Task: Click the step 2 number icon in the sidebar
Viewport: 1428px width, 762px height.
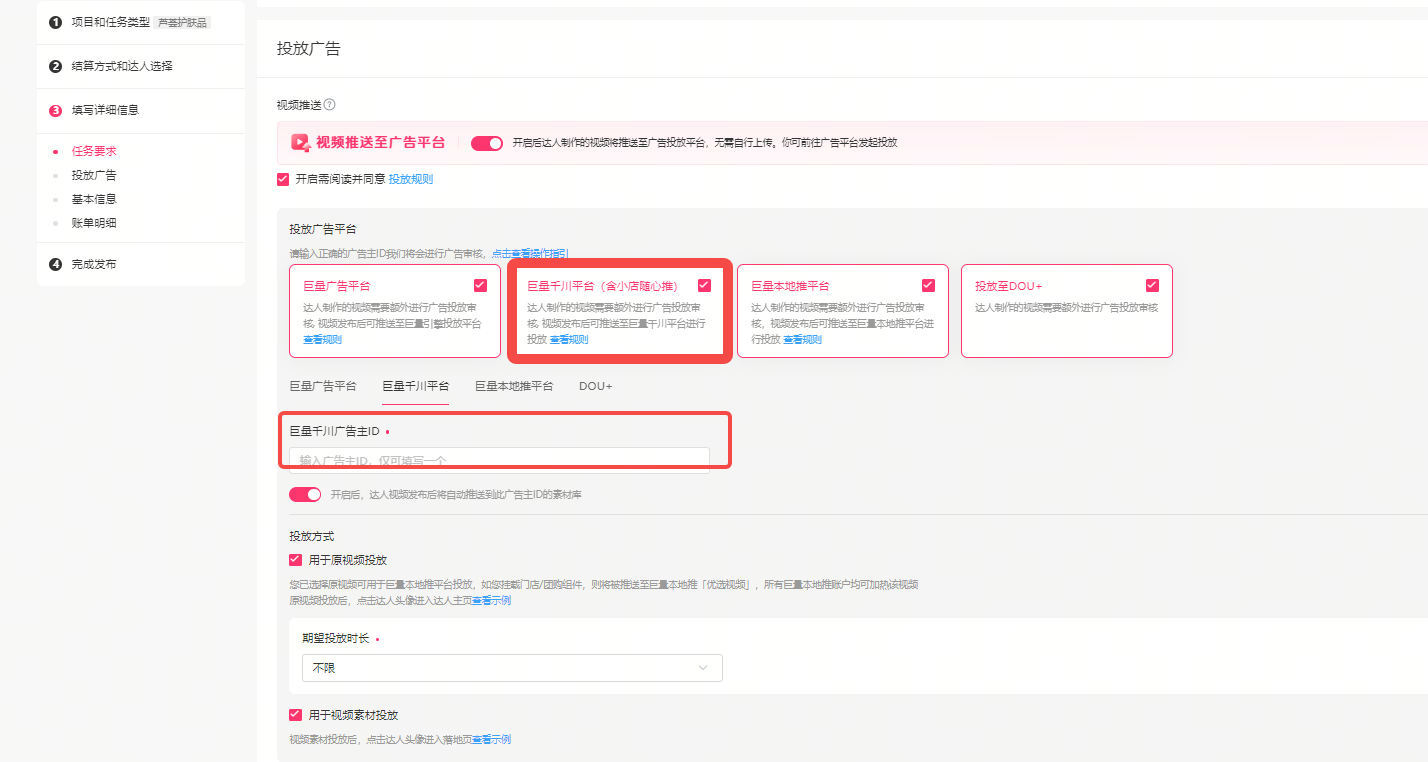Action: (56, 66)
